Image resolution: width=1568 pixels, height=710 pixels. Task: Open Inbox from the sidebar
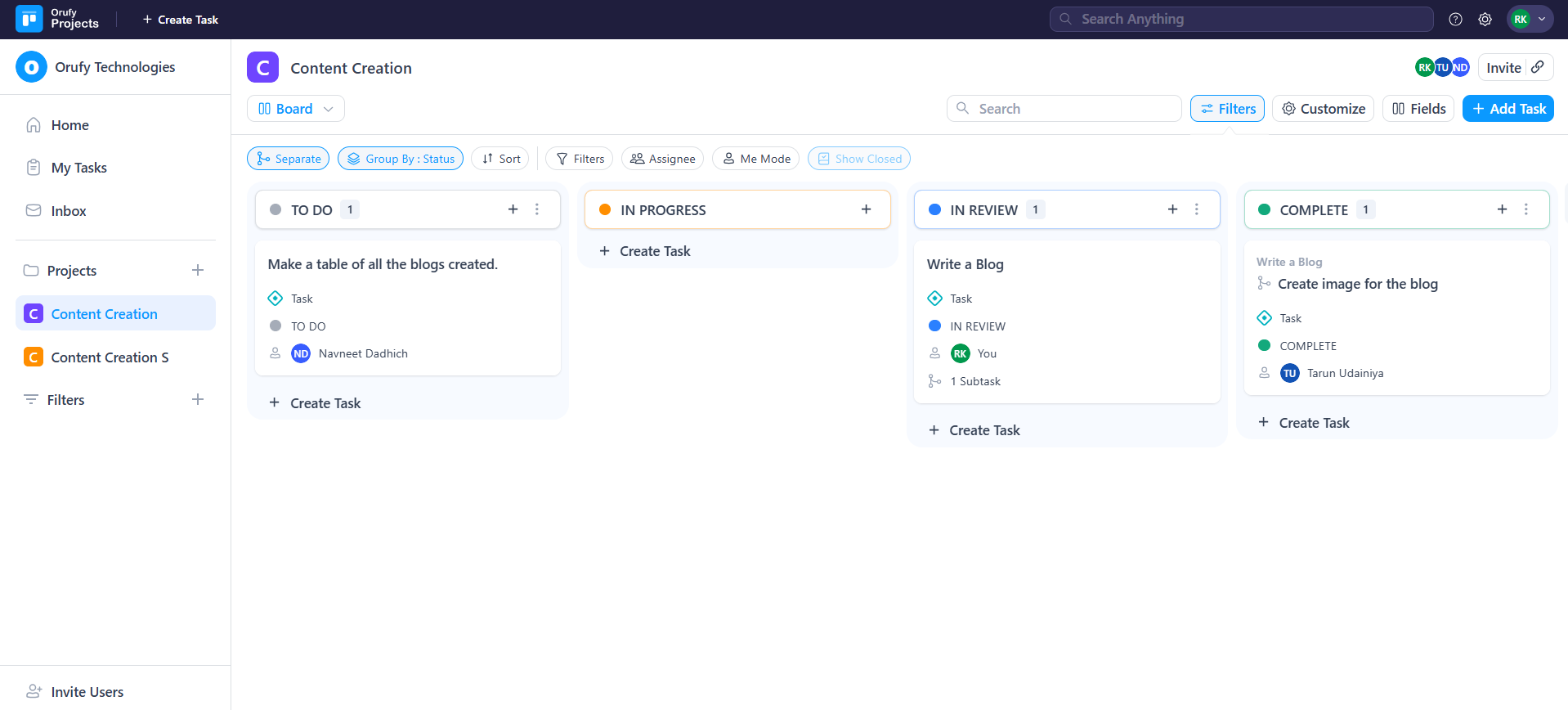pos(68,211)
